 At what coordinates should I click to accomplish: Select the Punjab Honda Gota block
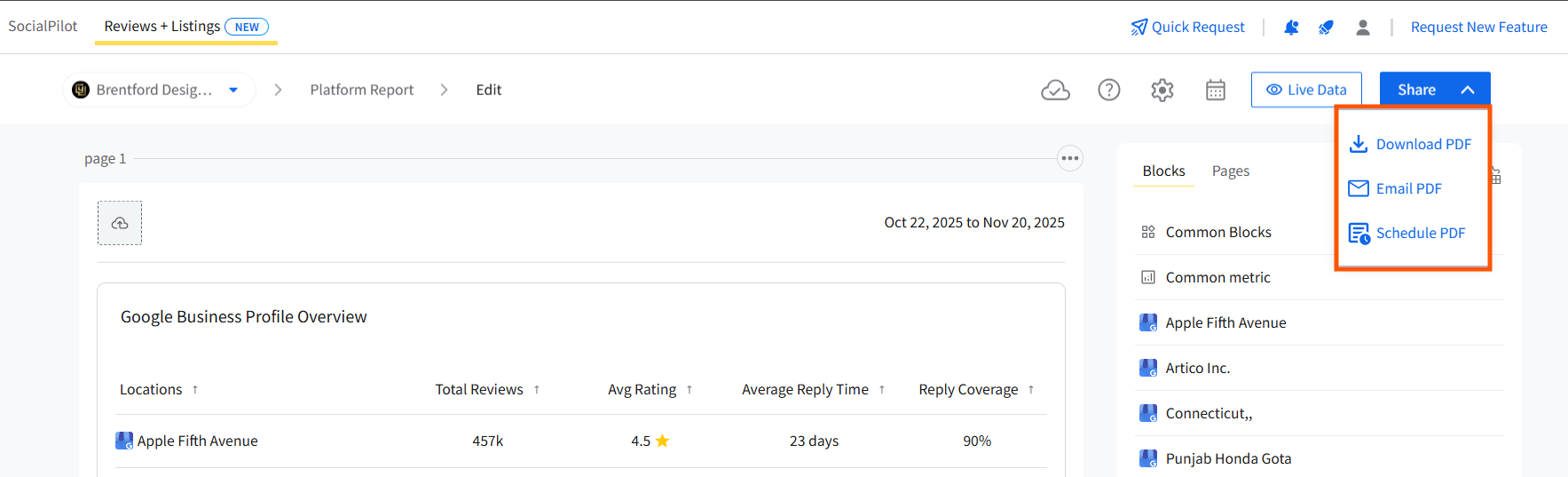(1320, 458)
